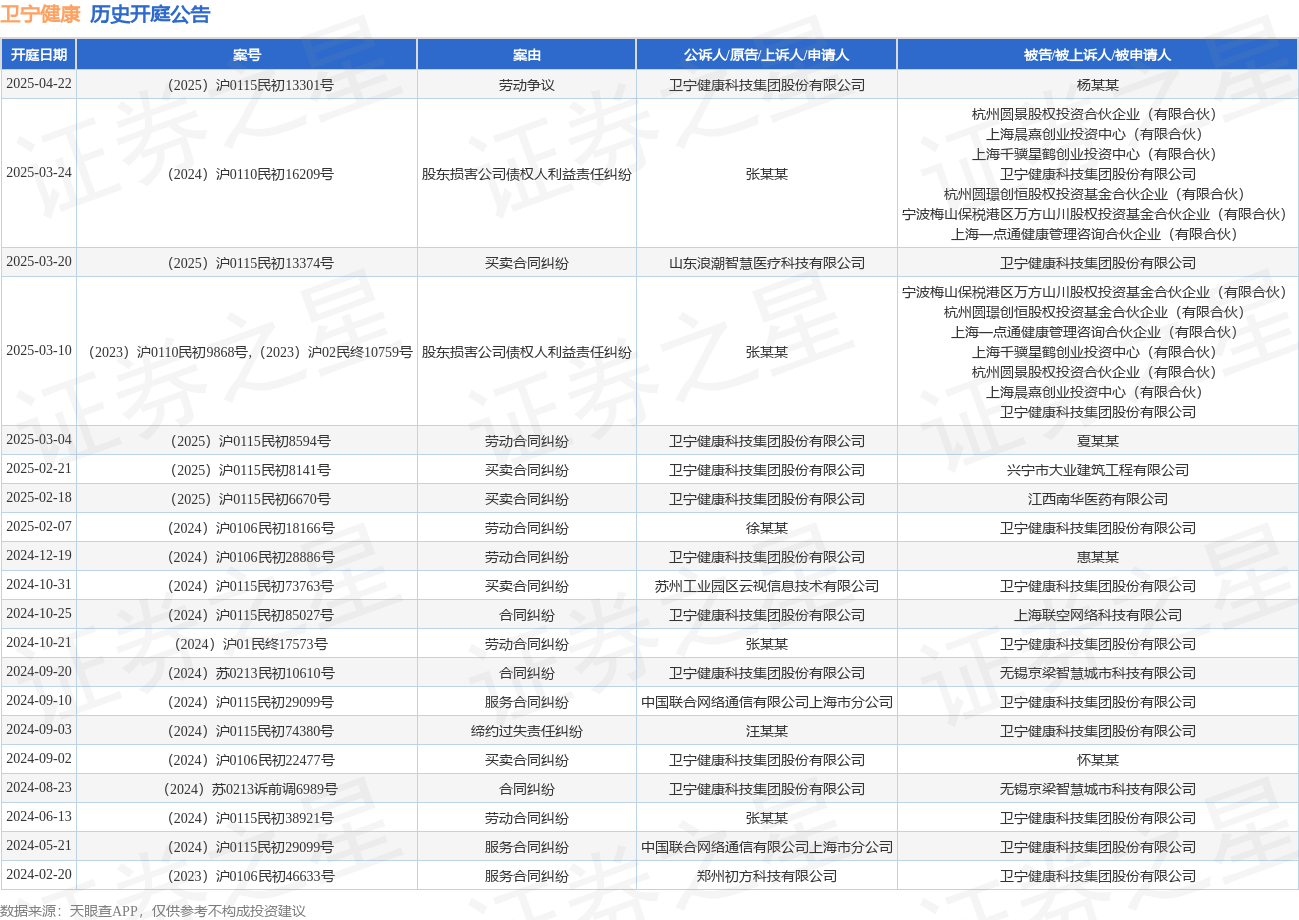Image resolution: width=1299 pixels, height=920 pixels.
Task: Select the 案号 column header
Action: coord(247,54)
